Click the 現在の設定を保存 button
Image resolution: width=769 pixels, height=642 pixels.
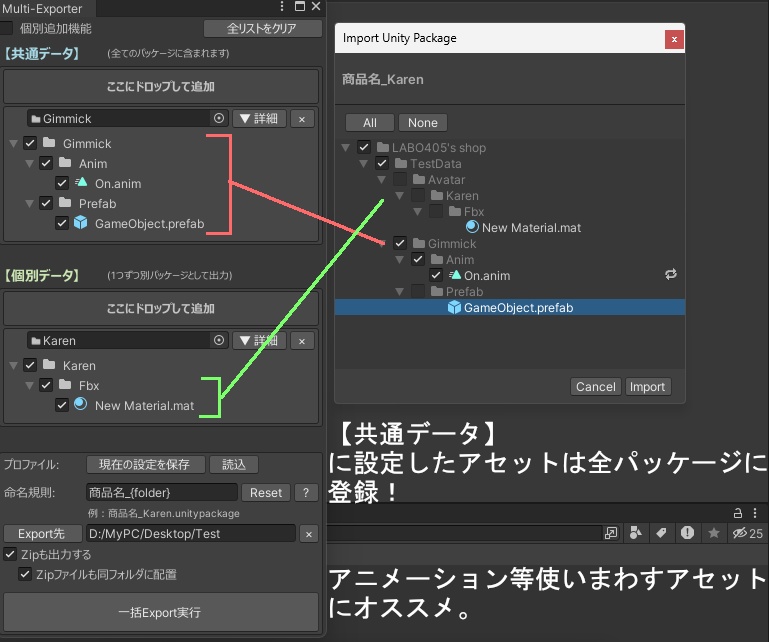click(145, 464)
